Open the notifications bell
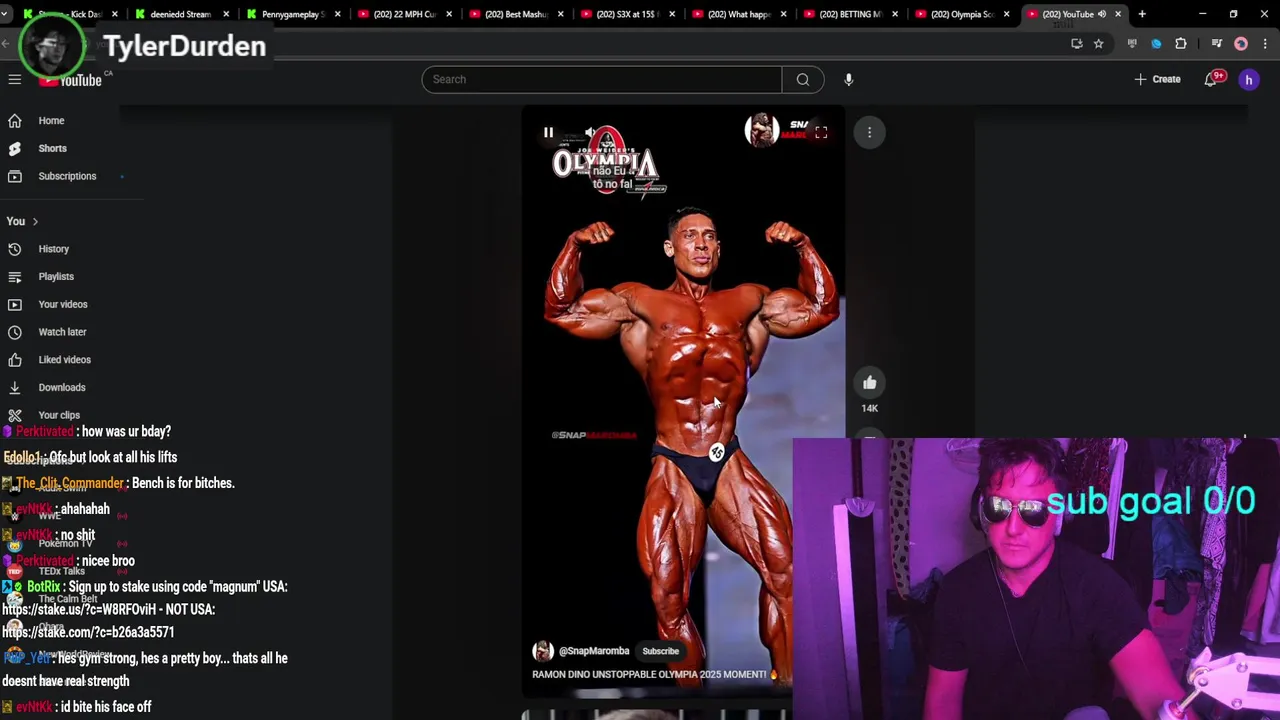Image resolution: width=1280 pixels, height=720 pixels. click(1212, 79)
